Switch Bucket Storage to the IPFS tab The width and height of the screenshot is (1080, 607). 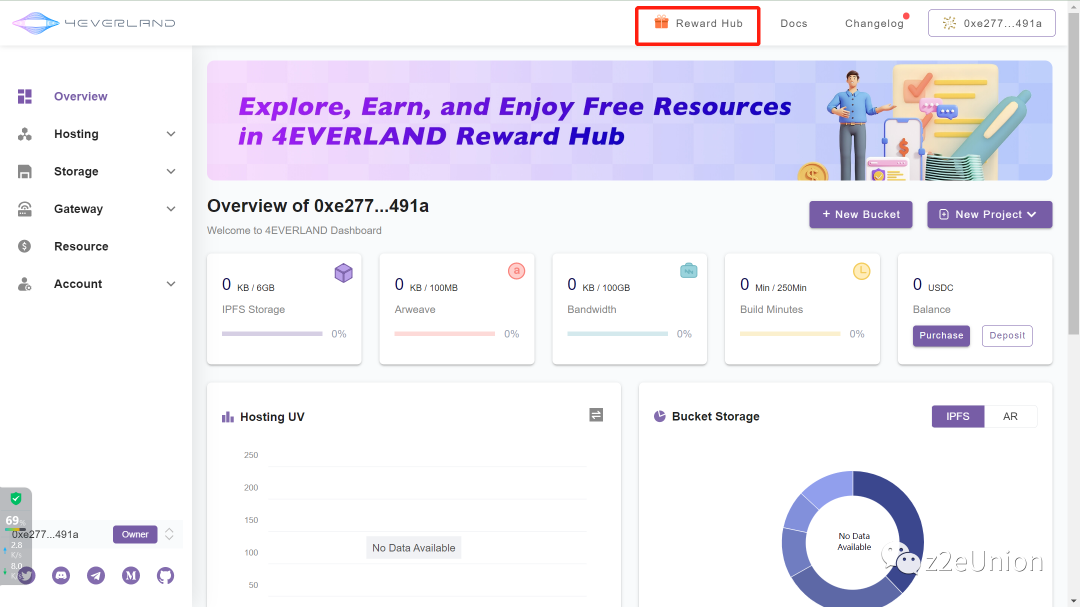(957, 416)
